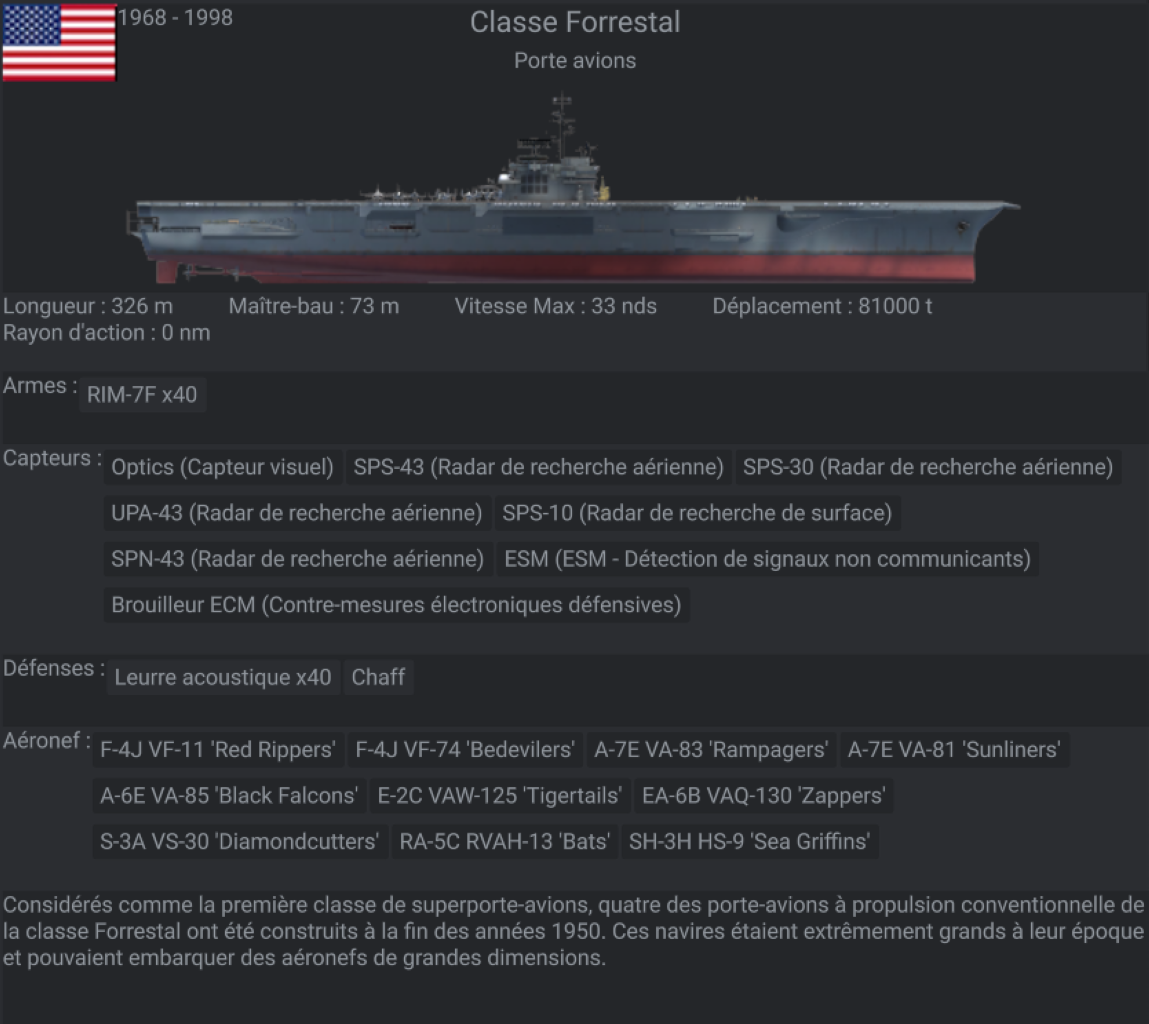Open the E-2C VAW-125 'Tigertails' tag

coord(500,795)
